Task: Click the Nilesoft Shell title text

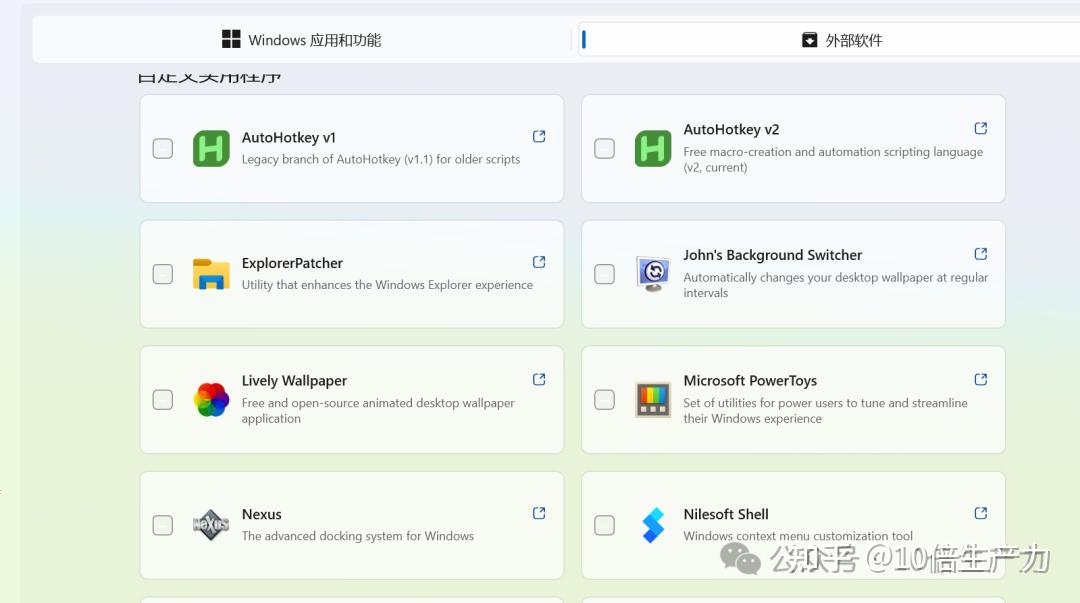Action: tap(726, 514)
